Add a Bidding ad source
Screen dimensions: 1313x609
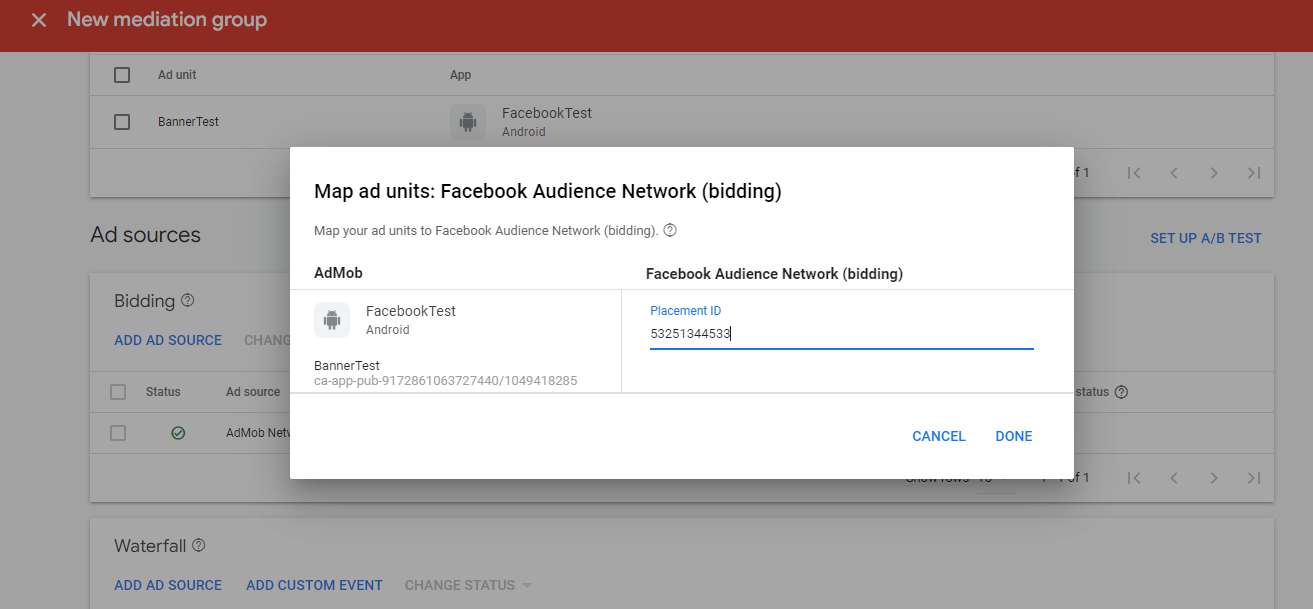(x=168, y=340)
